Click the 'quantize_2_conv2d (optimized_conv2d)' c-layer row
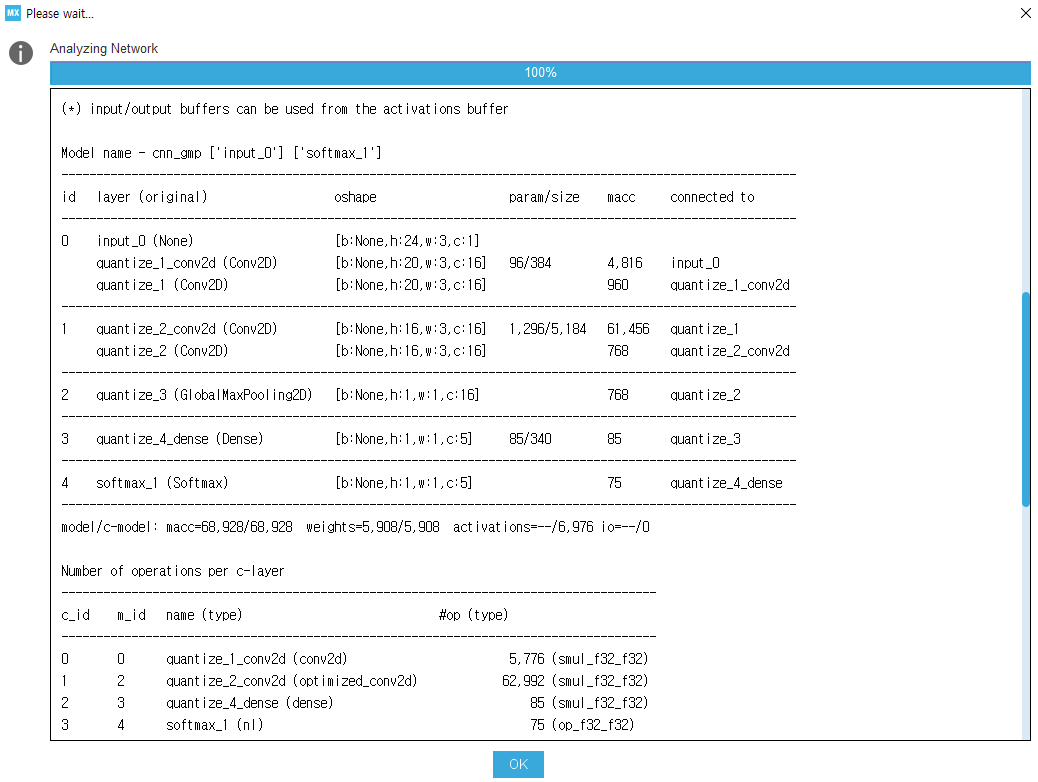 coord(291,681)
